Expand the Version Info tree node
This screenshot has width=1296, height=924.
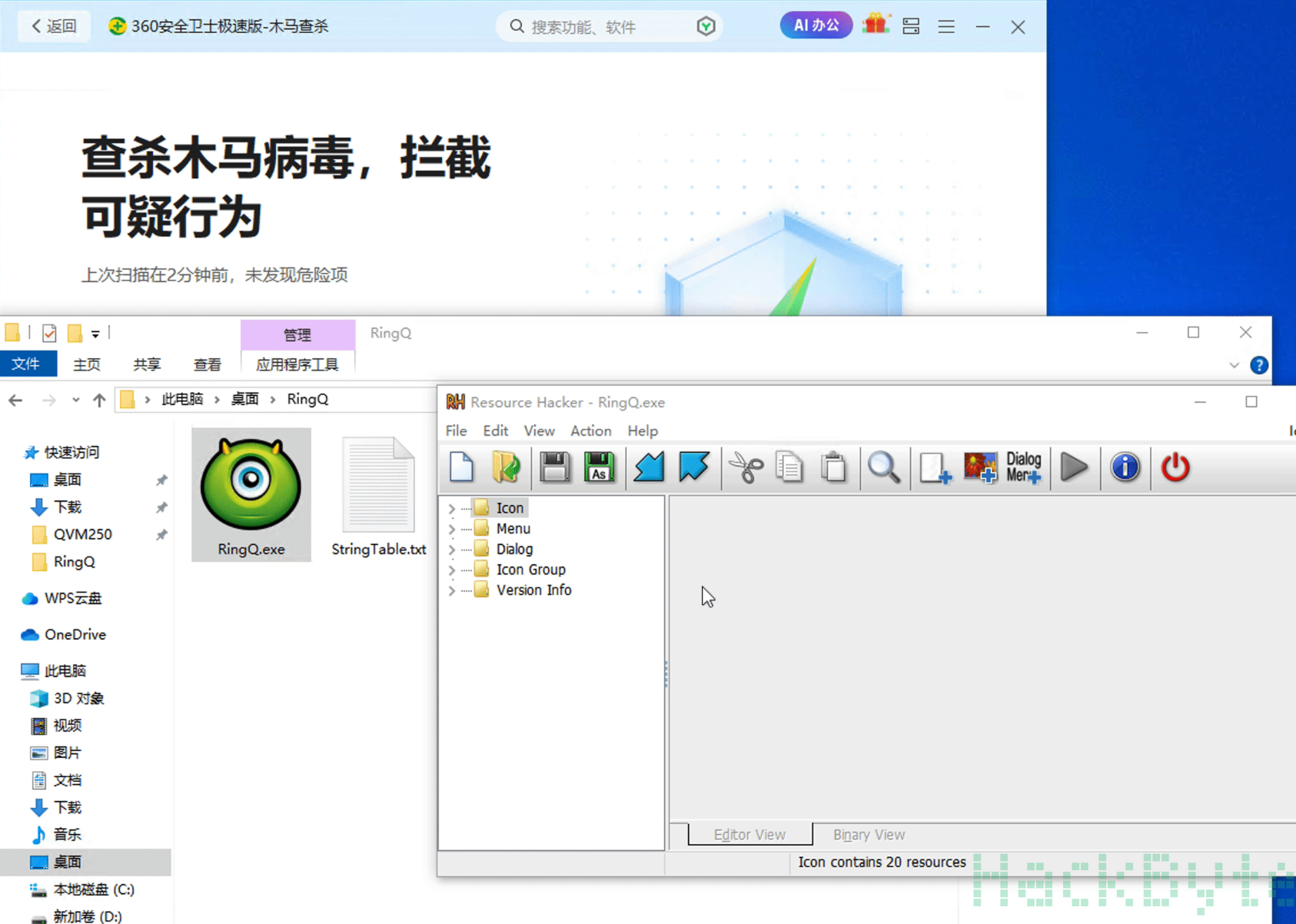click(x=452, y=590)
